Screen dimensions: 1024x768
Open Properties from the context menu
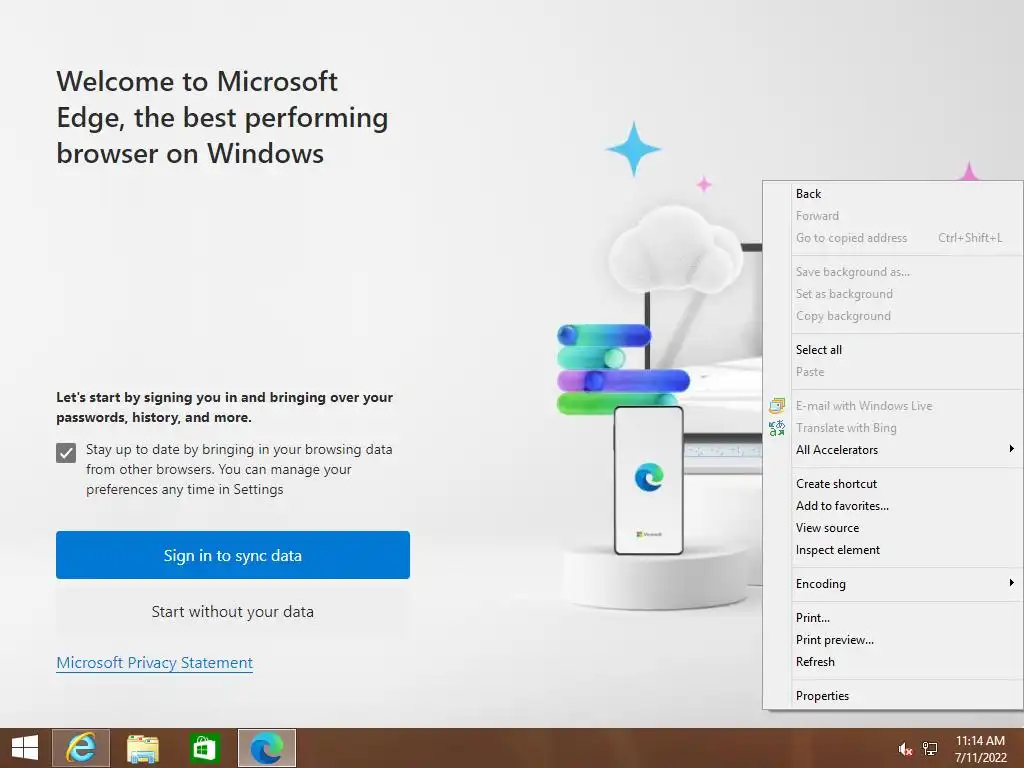[893, 696]
